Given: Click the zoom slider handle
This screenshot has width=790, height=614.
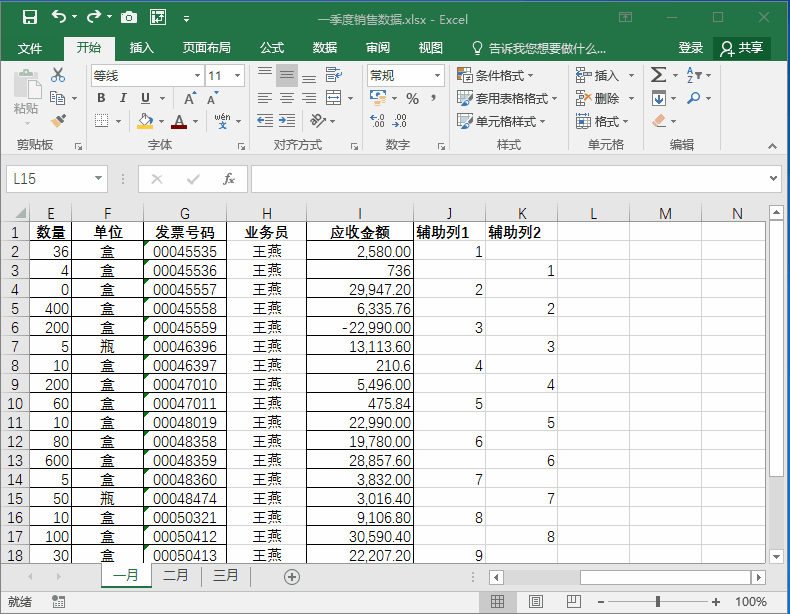Looking at the screenshot, I should [x=657, y=601].
